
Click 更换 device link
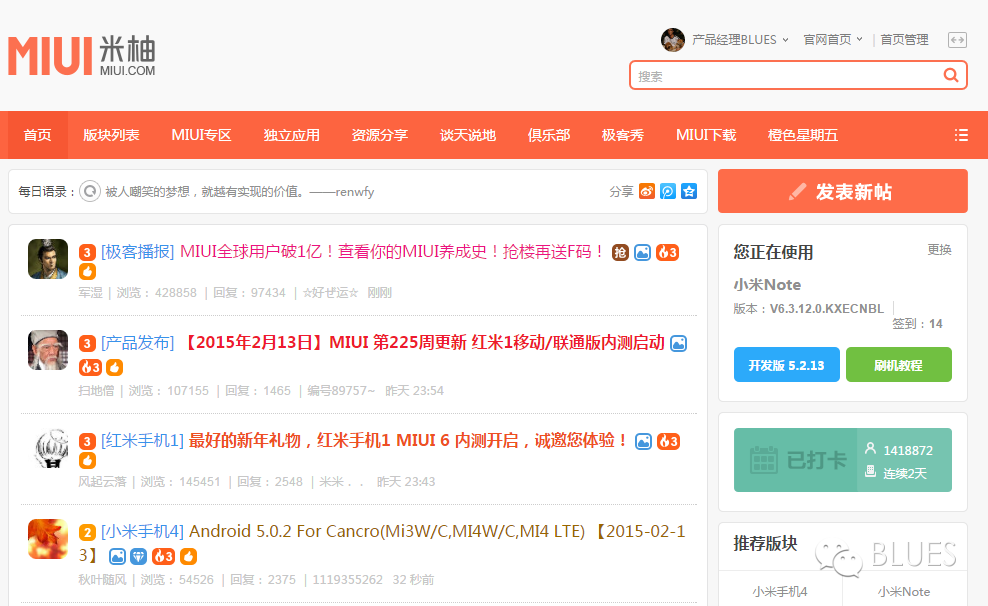[939, 249]
